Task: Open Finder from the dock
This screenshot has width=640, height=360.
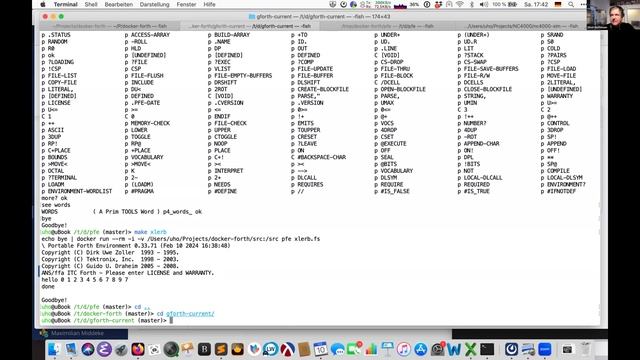Action: 54,349
